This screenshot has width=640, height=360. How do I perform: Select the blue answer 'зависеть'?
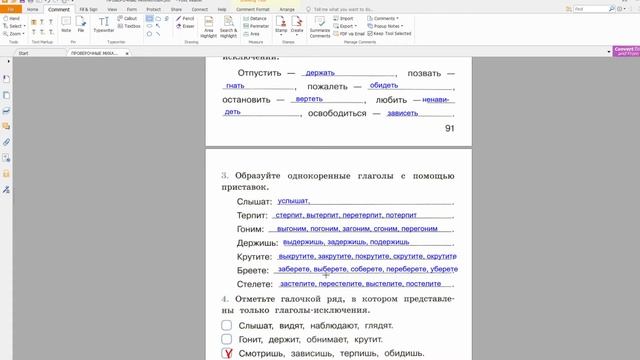click(402, 113)
